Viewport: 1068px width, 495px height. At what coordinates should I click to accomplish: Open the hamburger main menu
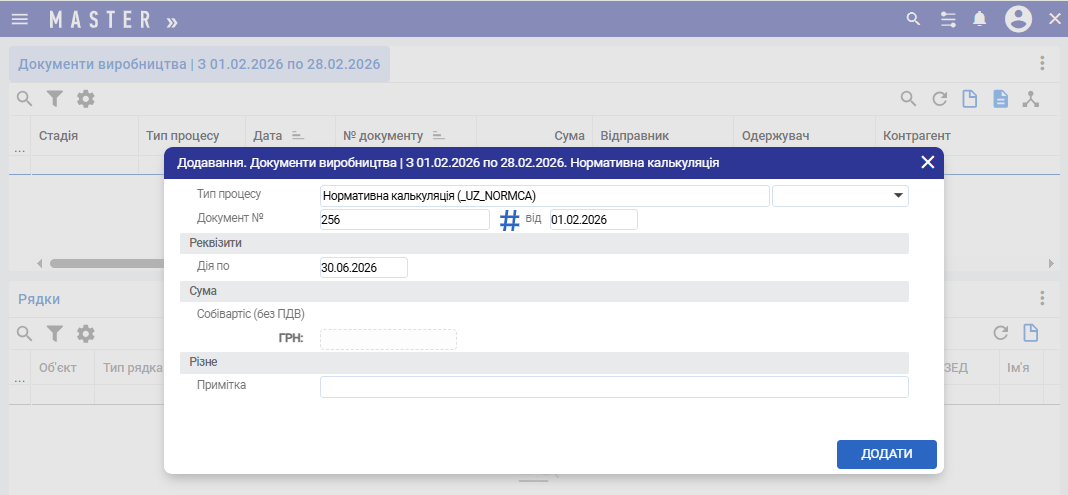20,19
